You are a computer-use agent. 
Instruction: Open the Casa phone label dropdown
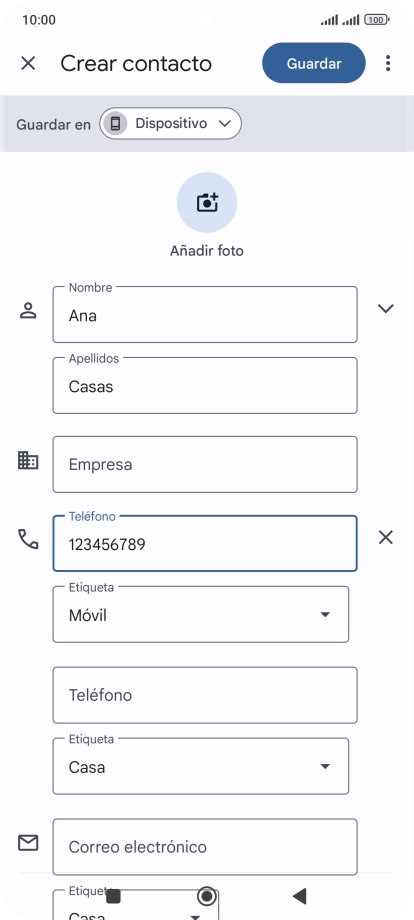(201, 766)
